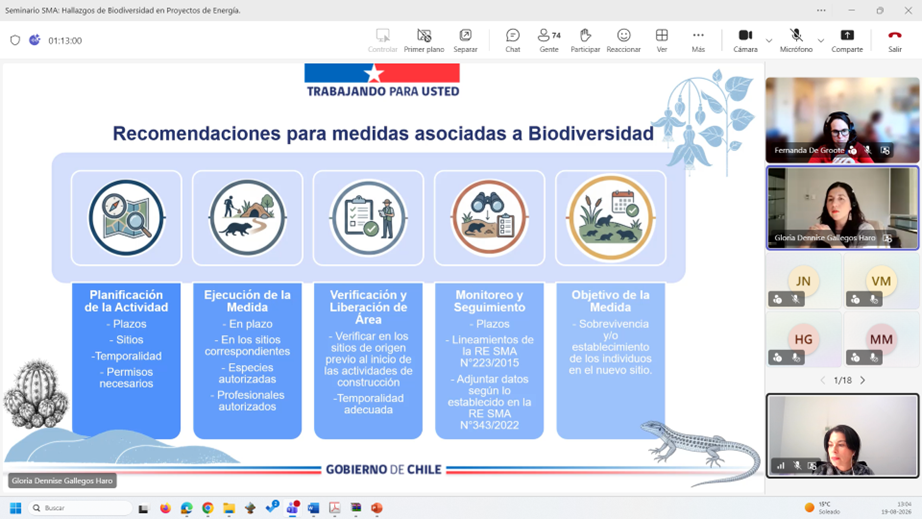Screen dimensions: 922x519
Task: Select Fernanda De Groote video tile
Action: coord(842,120)
